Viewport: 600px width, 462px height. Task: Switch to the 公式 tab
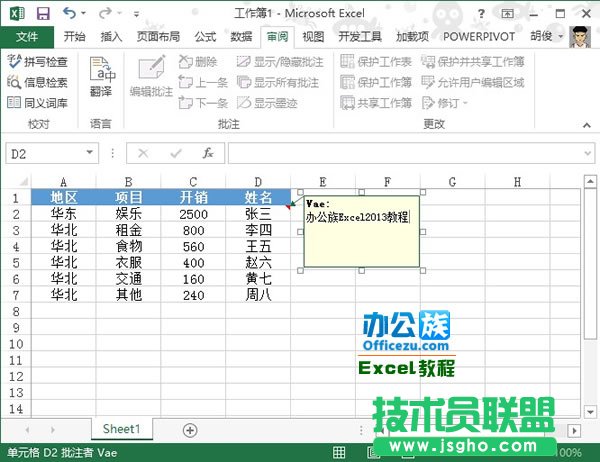(x=205, y=37)
